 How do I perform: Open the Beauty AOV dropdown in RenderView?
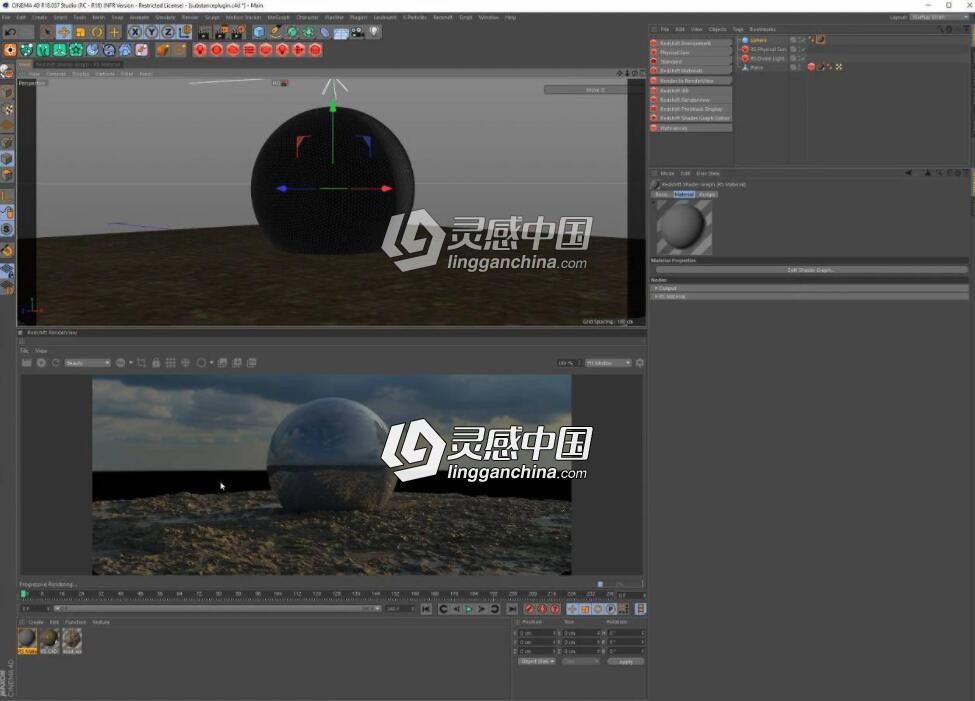tap(87, 363)
